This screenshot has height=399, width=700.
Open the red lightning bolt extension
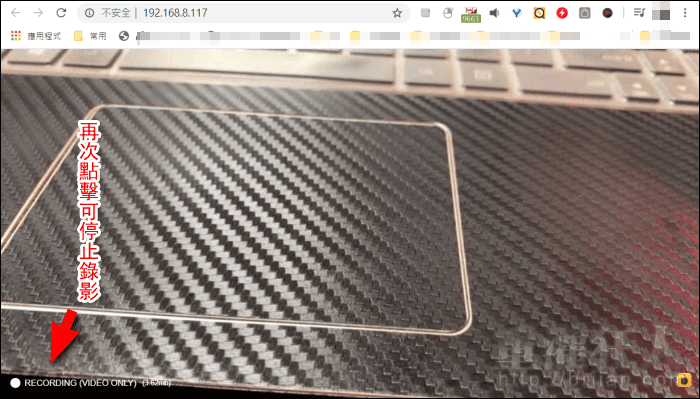(562, 13)
